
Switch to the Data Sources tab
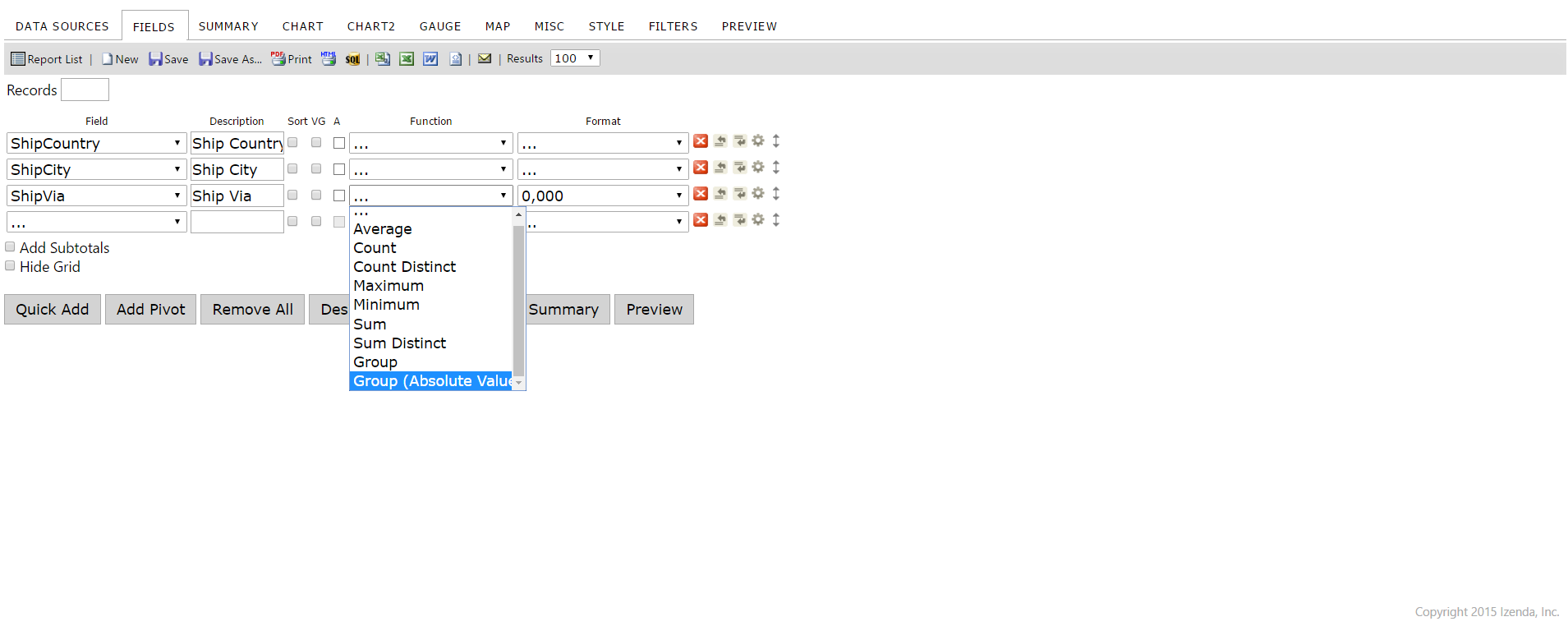62,26
